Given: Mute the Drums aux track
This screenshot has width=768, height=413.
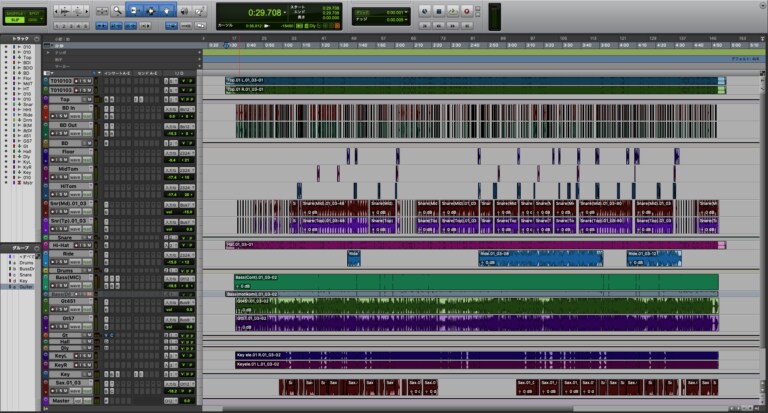Looking at the screenshot, I should point(90,270).
